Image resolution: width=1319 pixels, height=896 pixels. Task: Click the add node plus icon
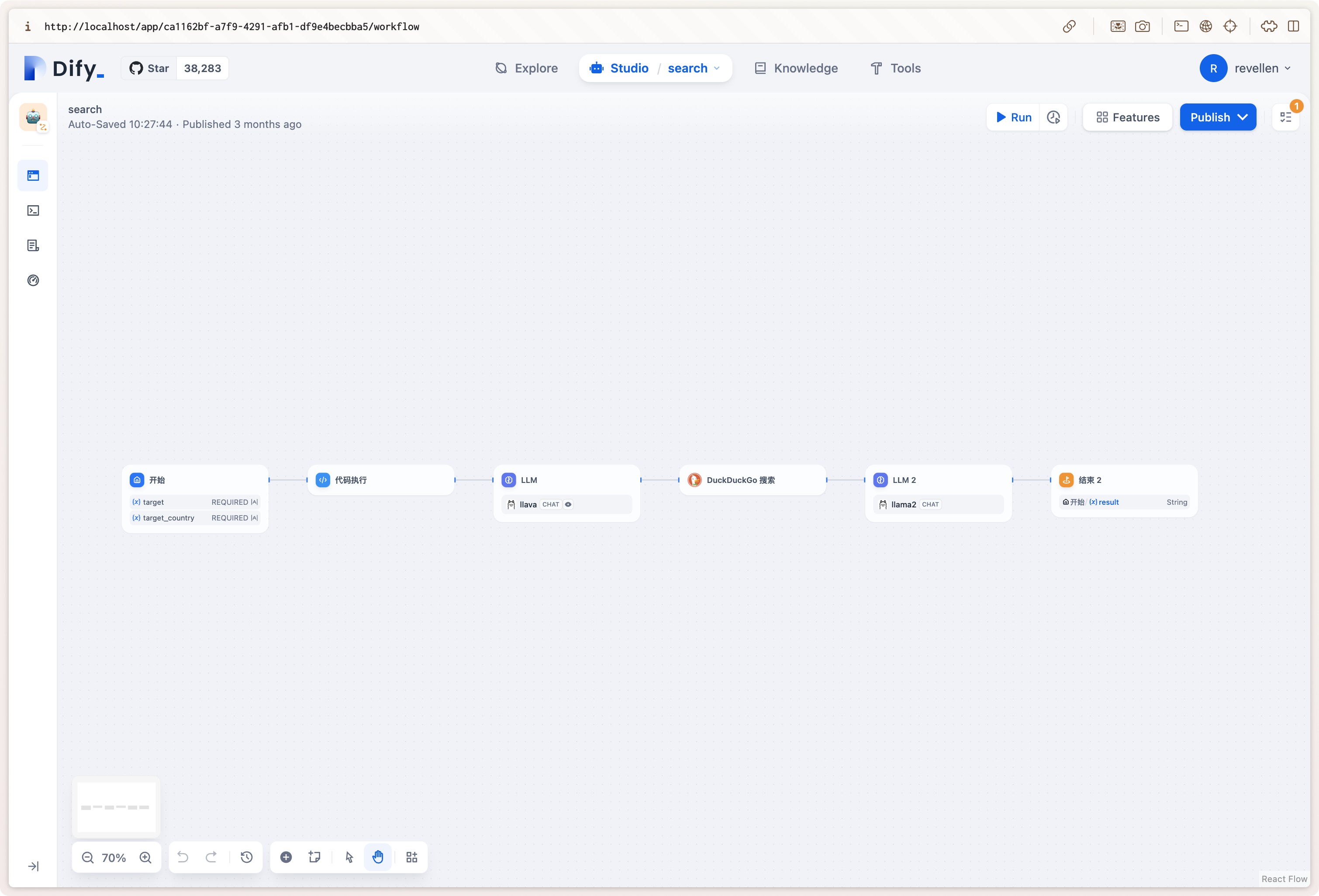tap(286, 857)
